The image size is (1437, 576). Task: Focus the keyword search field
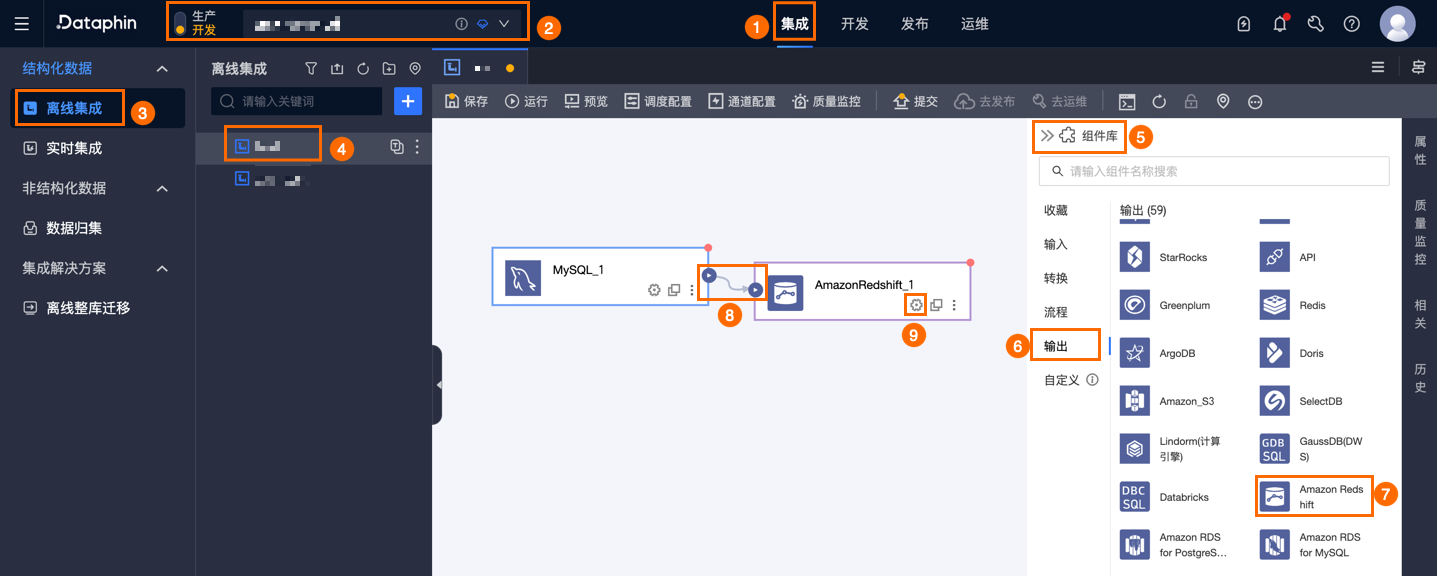(297, 101)
